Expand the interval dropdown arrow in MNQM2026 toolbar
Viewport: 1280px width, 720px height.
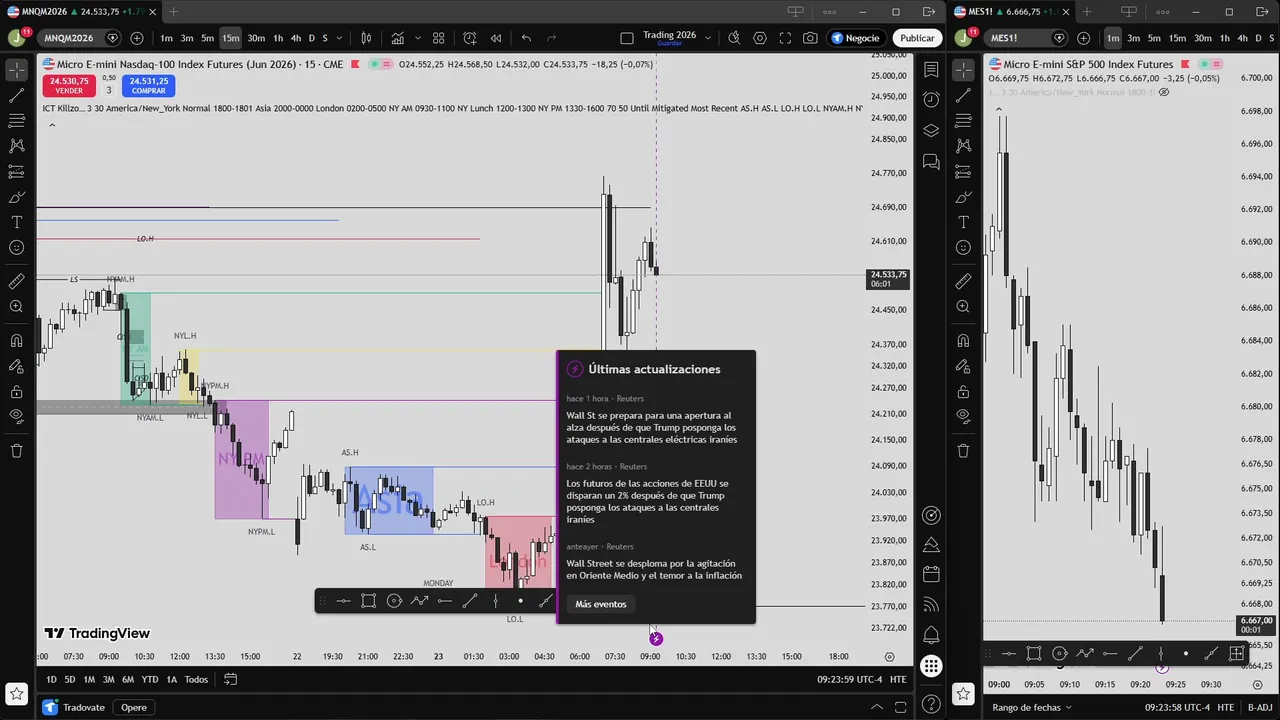pyautogui.click(x=340, y=38)
